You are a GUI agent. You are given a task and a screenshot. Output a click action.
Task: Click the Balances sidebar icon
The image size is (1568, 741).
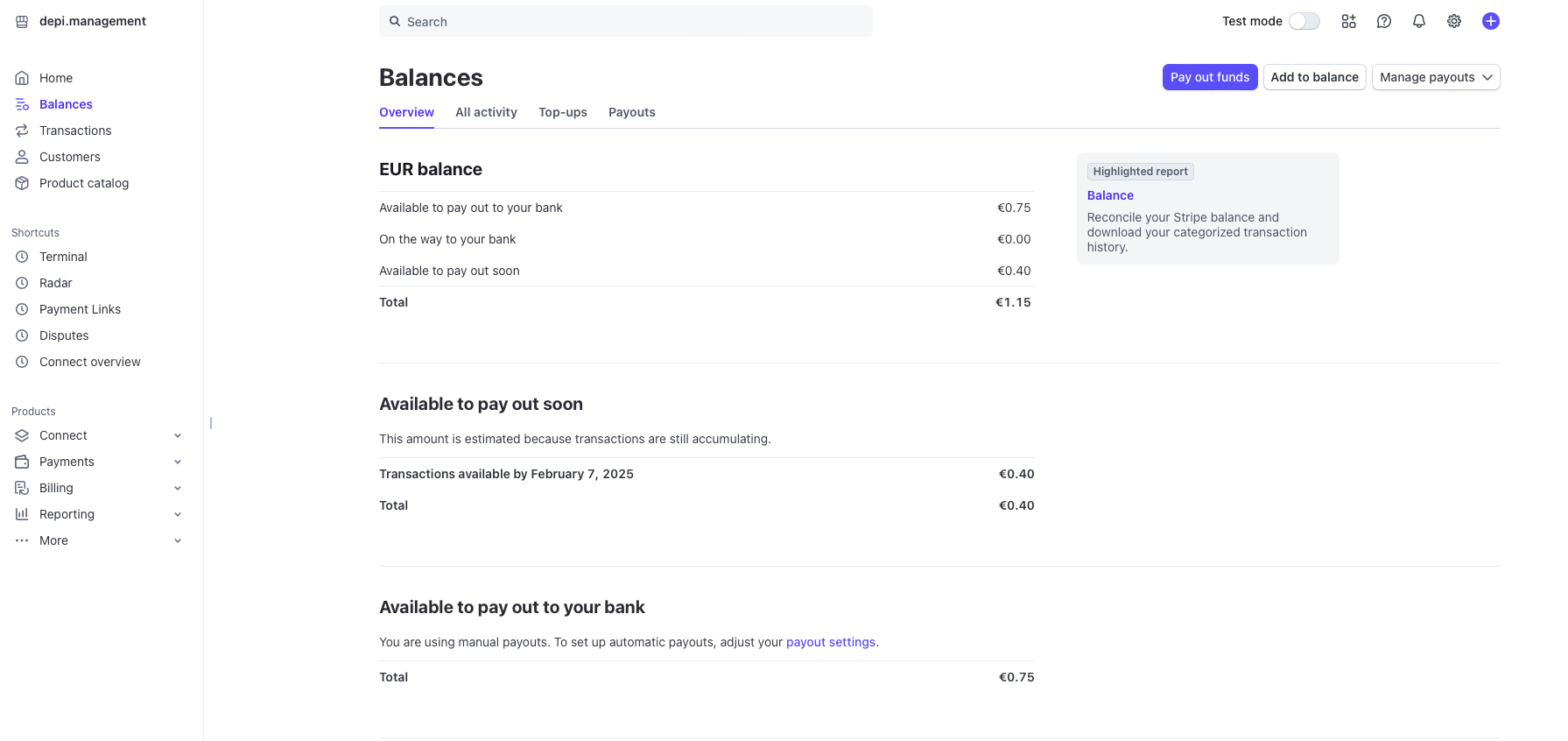[22, 104]
